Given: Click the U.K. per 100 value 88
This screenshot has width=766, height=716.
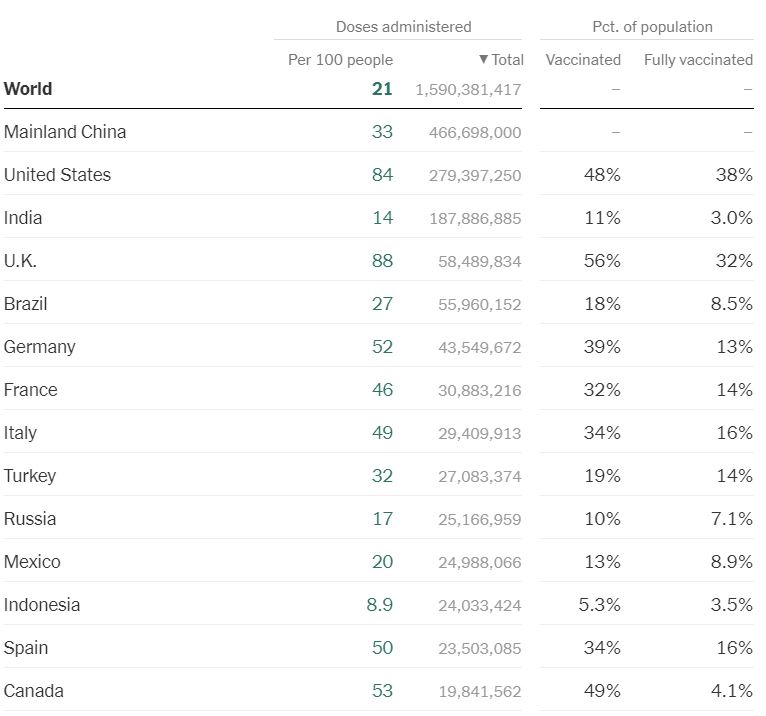Looking at the screenshot, I should pos(382,261).
